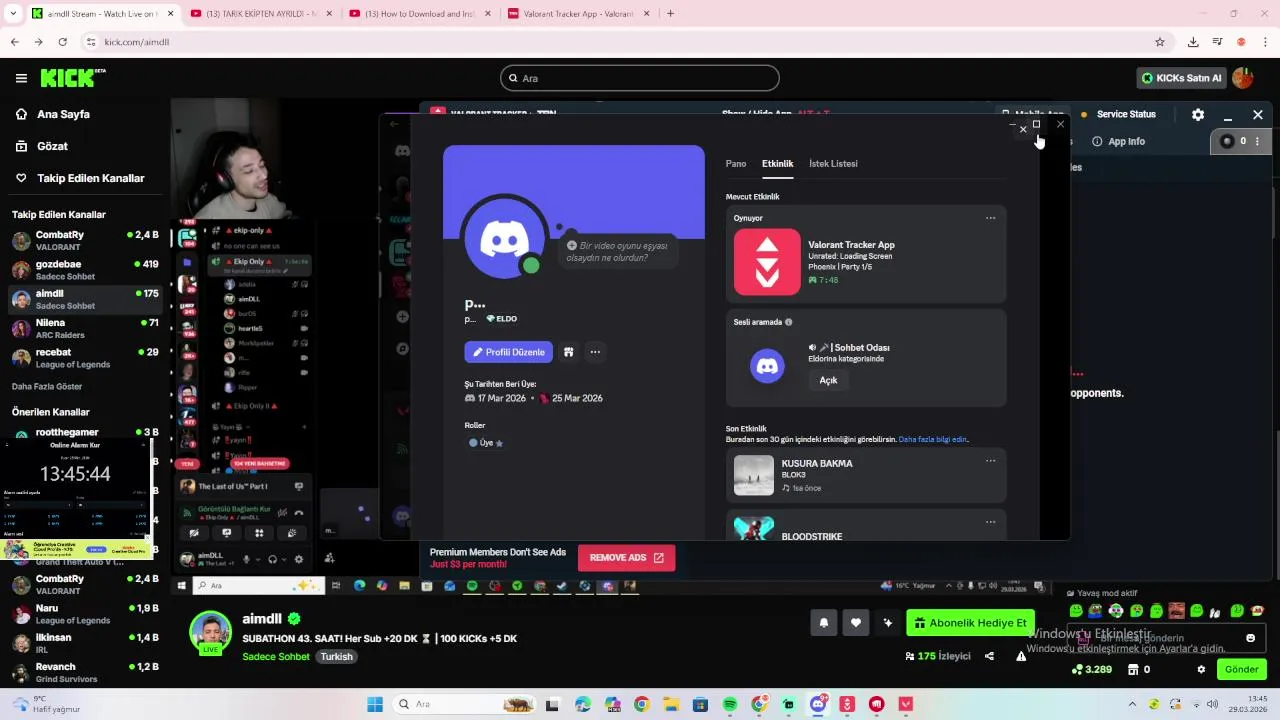This screenshot has height=720, width=1280.
Task: Click the Üye role chip
Action: [x=486, y=443]
